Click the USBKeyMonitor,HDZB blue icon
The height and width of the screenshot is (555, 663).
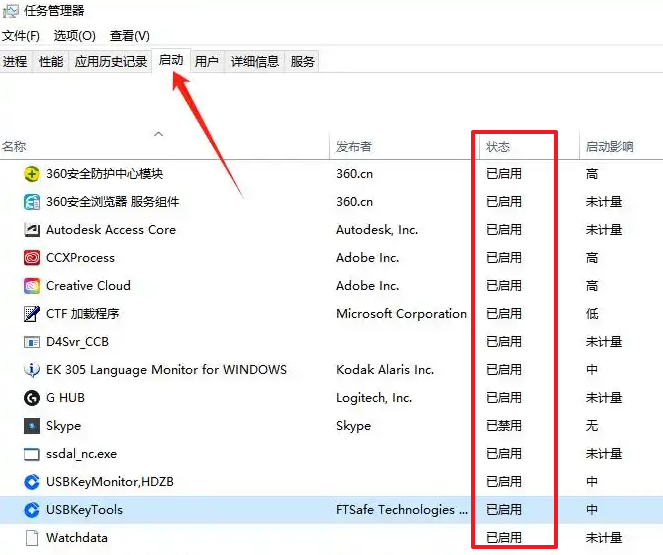coord(32,482)
